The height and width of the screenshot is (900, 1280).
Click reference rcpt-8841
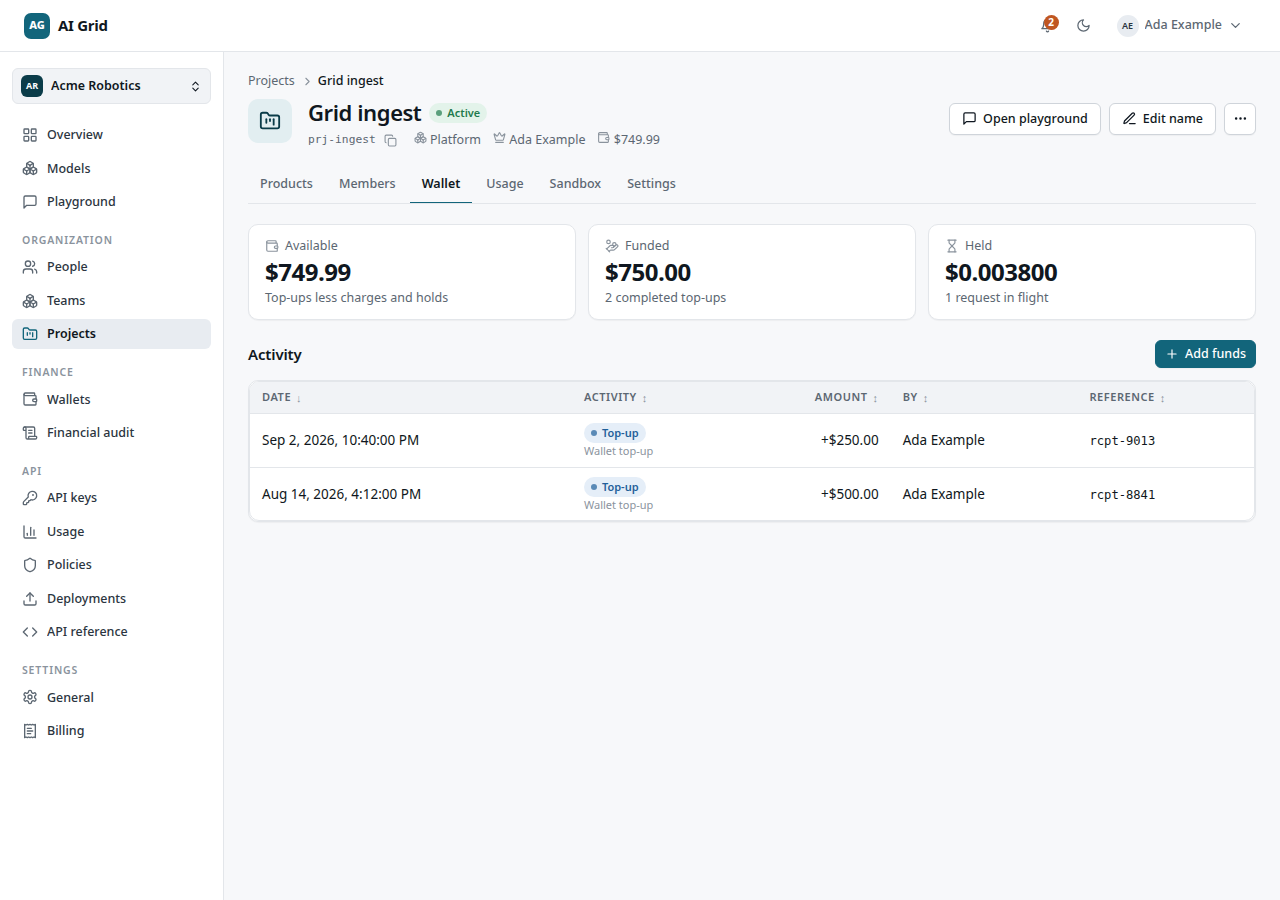(x=1122, y=494)
